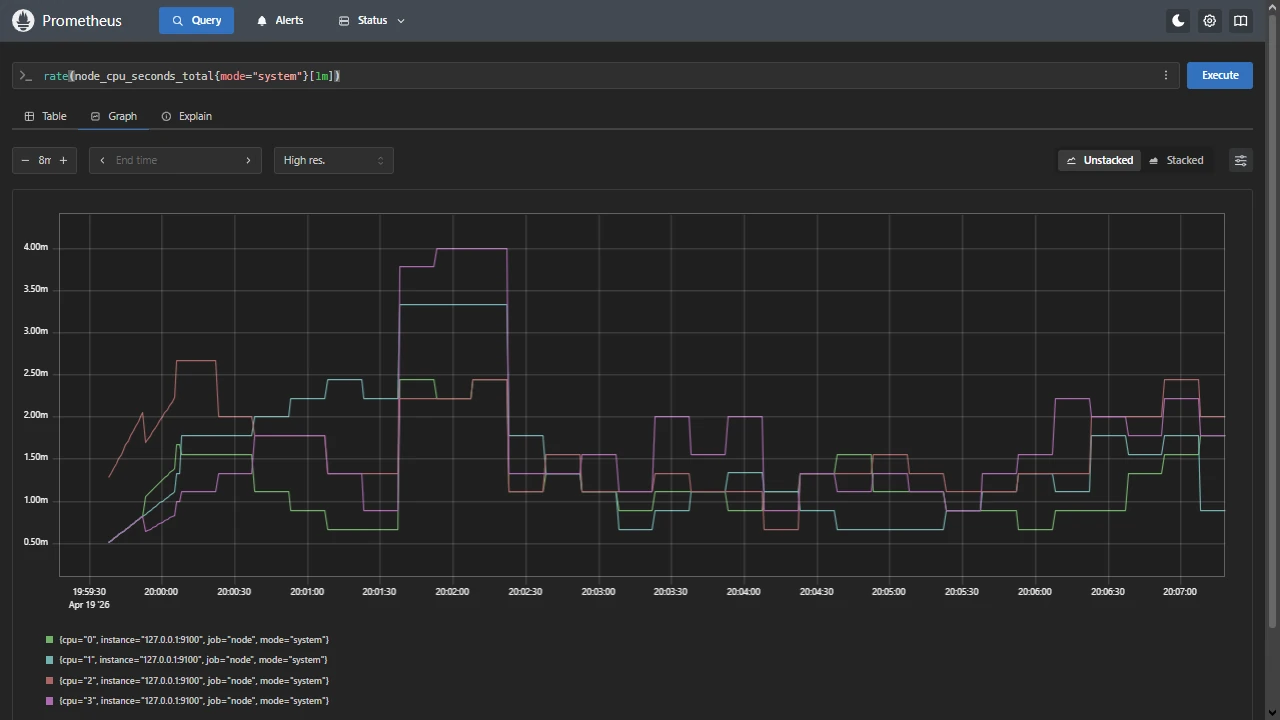Advance end time with right chevron

(x=248, y=160)
